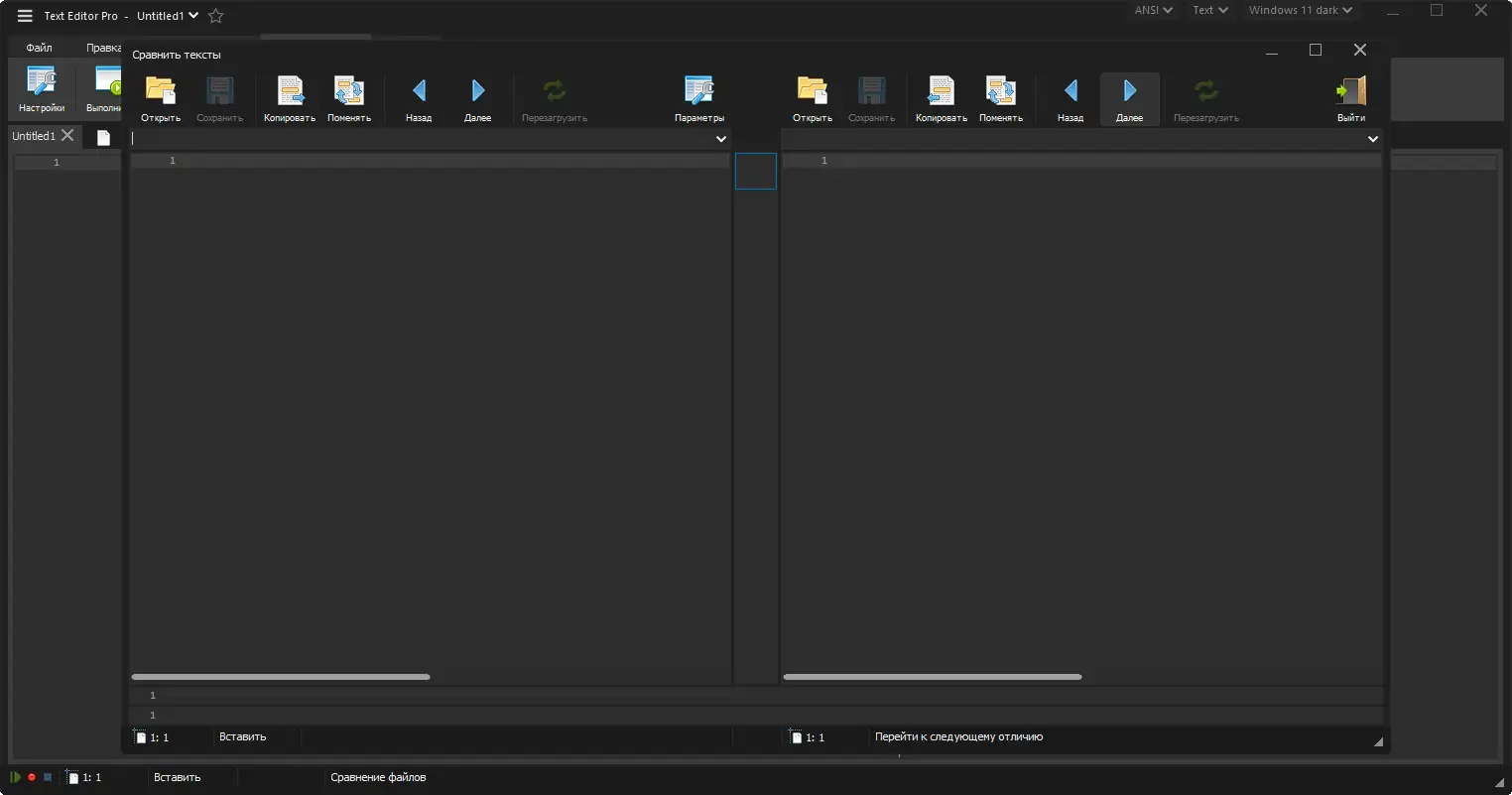Screen dimensions: 1512x795
Task: Toggle the favorite star next to Untitled1
Action: coord(214,15)
